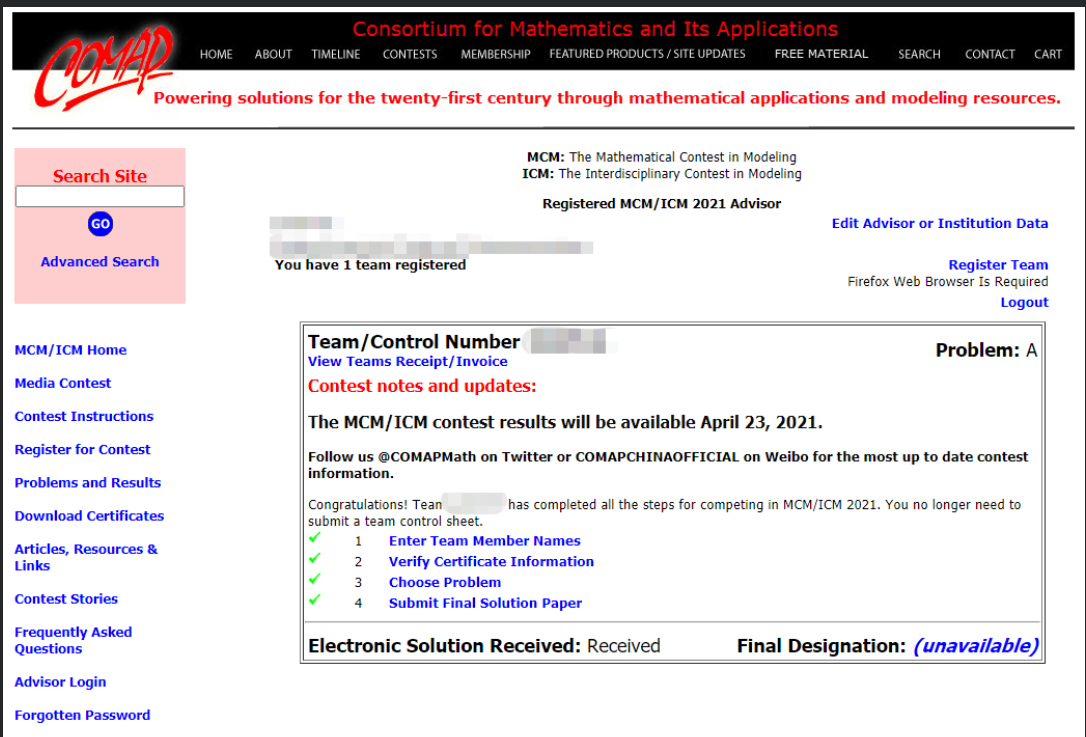Image resolution: width=1086 pixels, height=737 pixels.
Task: Click green checkmark beside Enter Team Member Names
Action: click(x=315, y=538)
